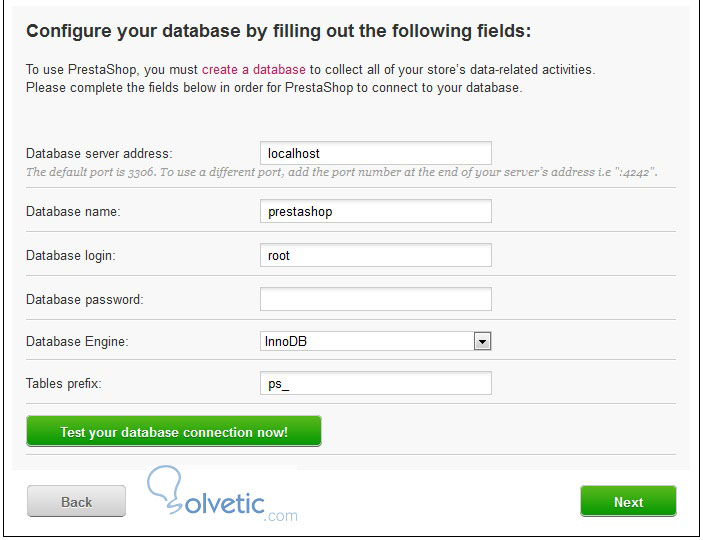Click the 'Database server address:' label
Viewport: 703px width, 540px height.
[x=99, y=153]
